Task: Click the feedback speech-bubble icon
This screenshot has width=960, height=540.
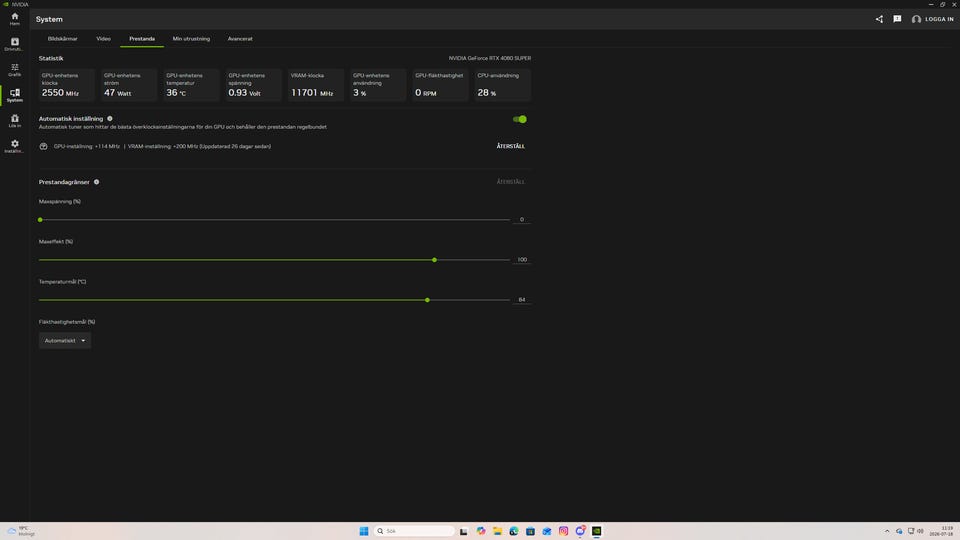Action: pyautogui.click(x=897, y=19)
